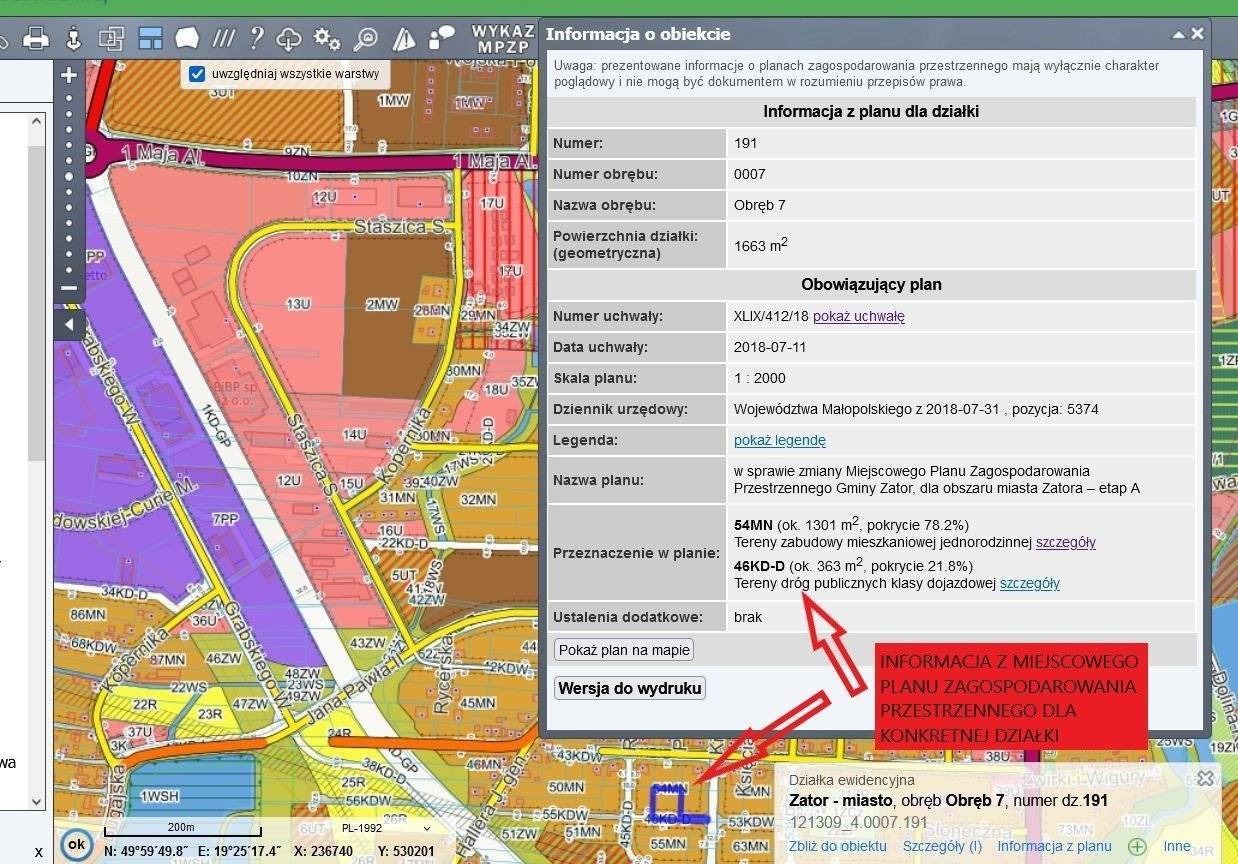This screenshot has height=864, width=1238.
Task: Open the panel layout icon in toolbar
Action: click(150, 38)
